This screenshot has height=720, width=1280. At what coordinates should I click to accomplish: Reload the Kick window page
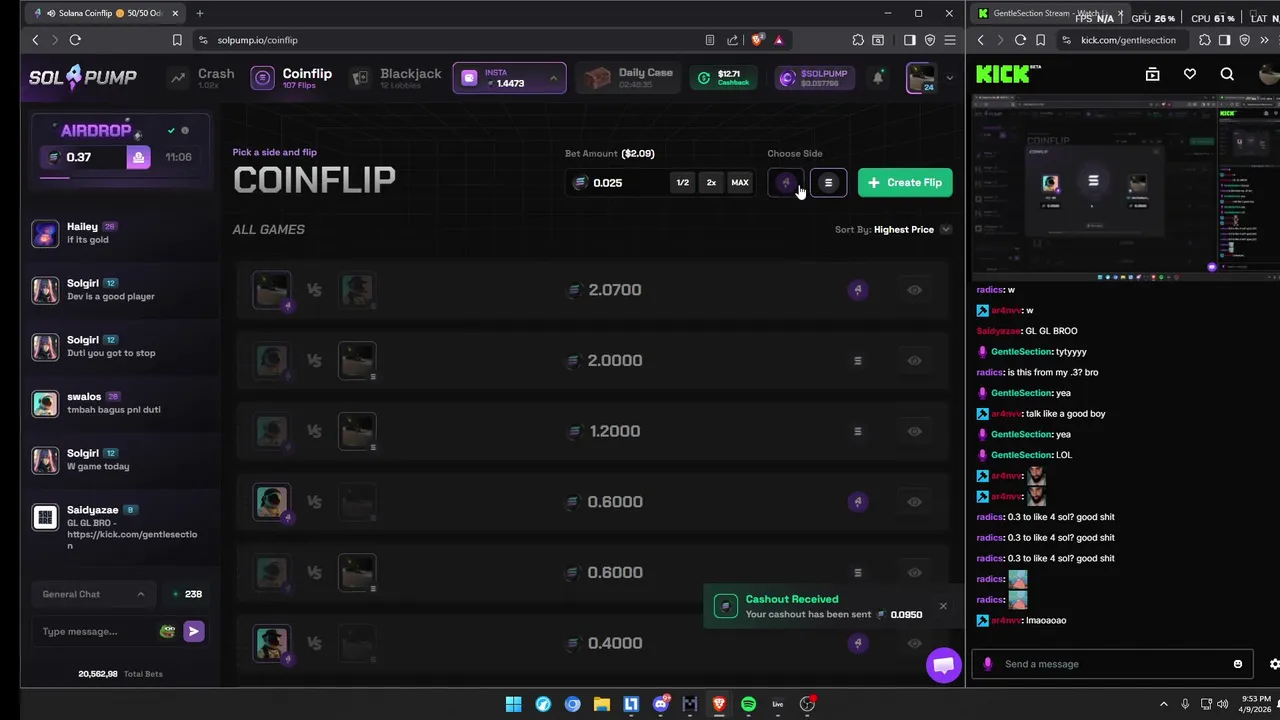(x=1020, y=40)
